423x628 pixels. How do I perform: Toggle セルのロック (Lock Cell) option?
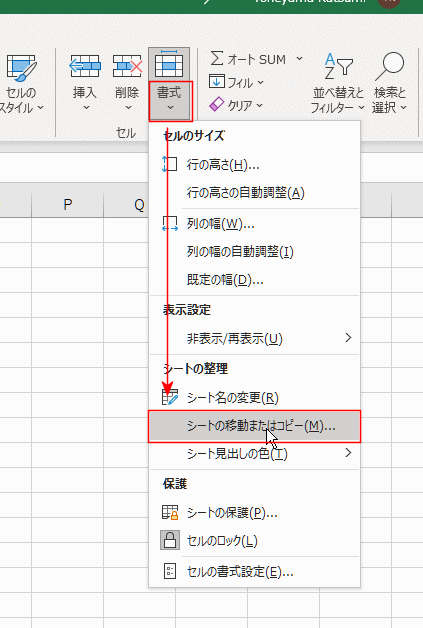click(x=255, y=541)
